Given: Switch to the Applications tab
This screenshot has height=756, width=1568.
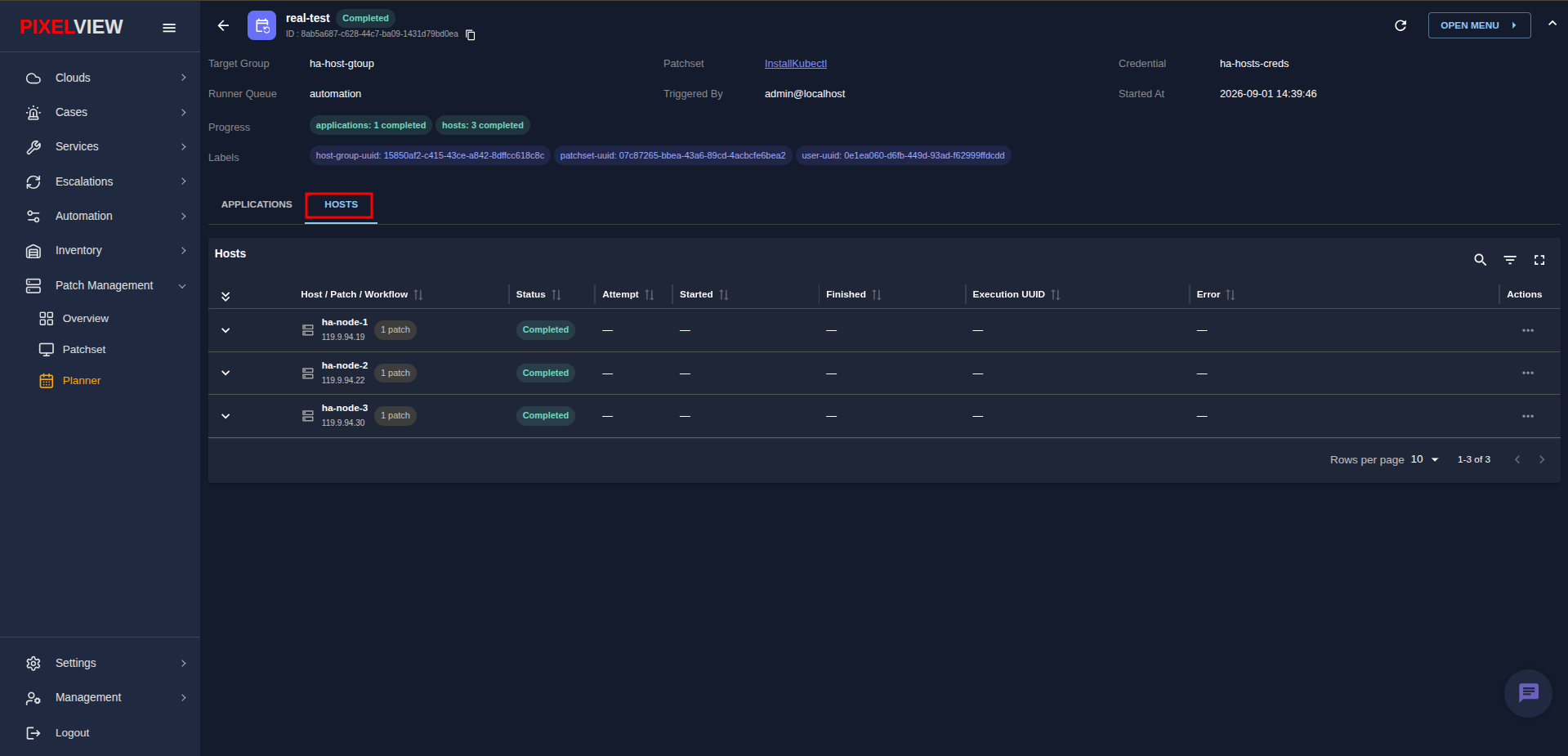Looking at the screenshot, I should tap(257, 204).
